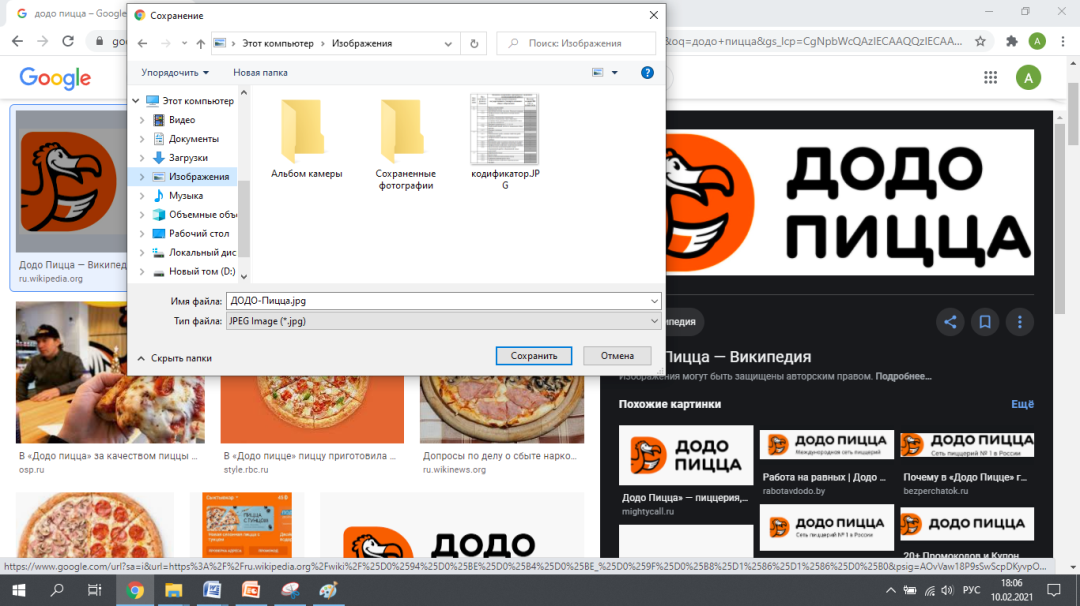Open the large Додо Пицца preview image

click(849, 202)
